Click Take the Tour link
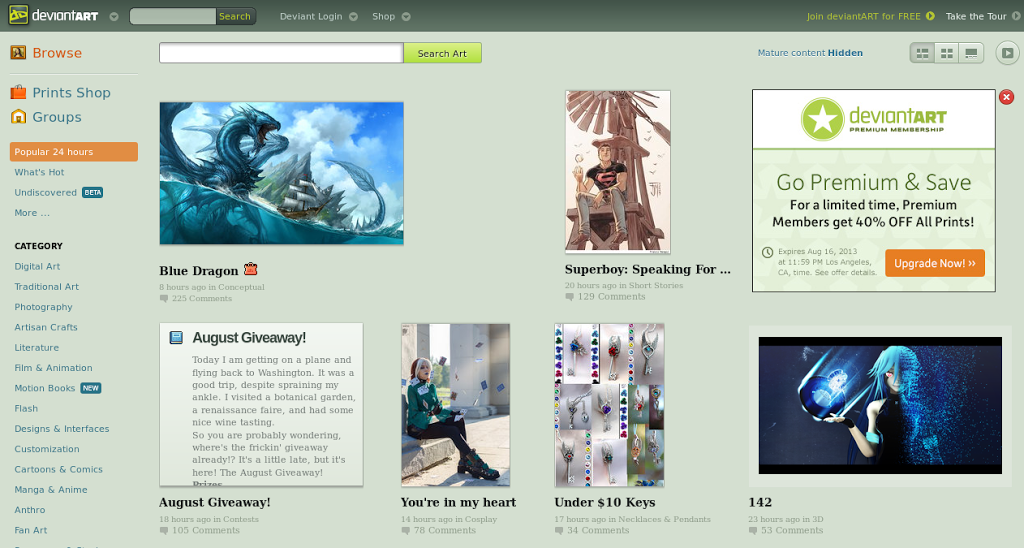 tap(976, 16)
